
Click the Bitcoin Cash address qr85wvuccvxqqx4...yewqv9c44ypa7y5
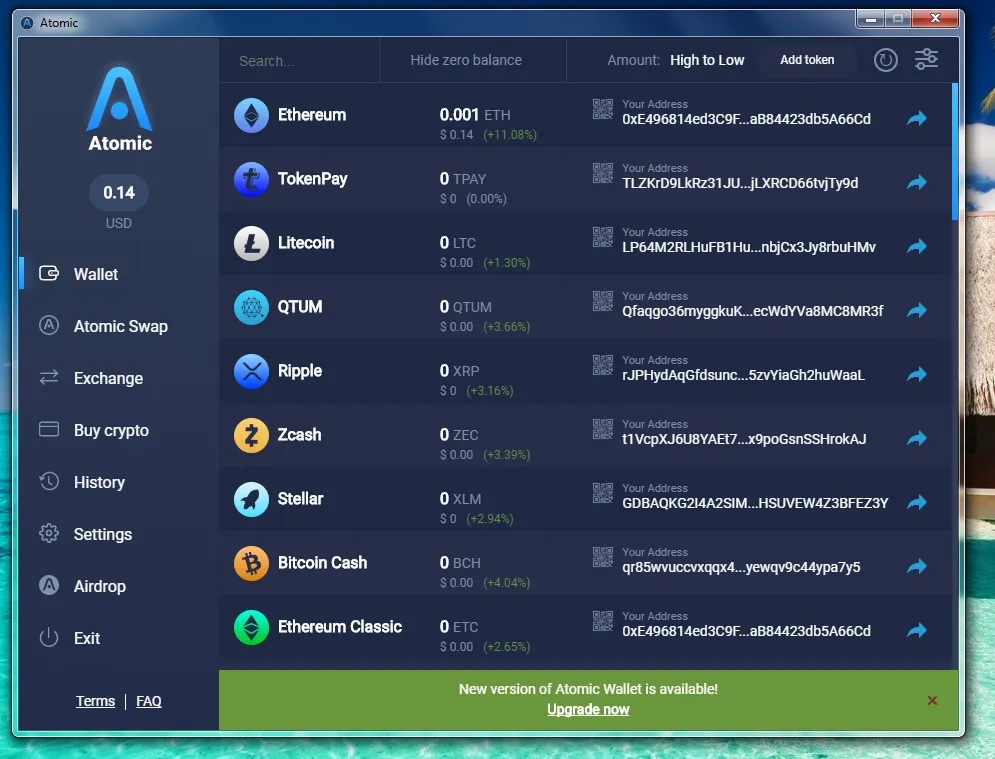(x=741, y=567)
